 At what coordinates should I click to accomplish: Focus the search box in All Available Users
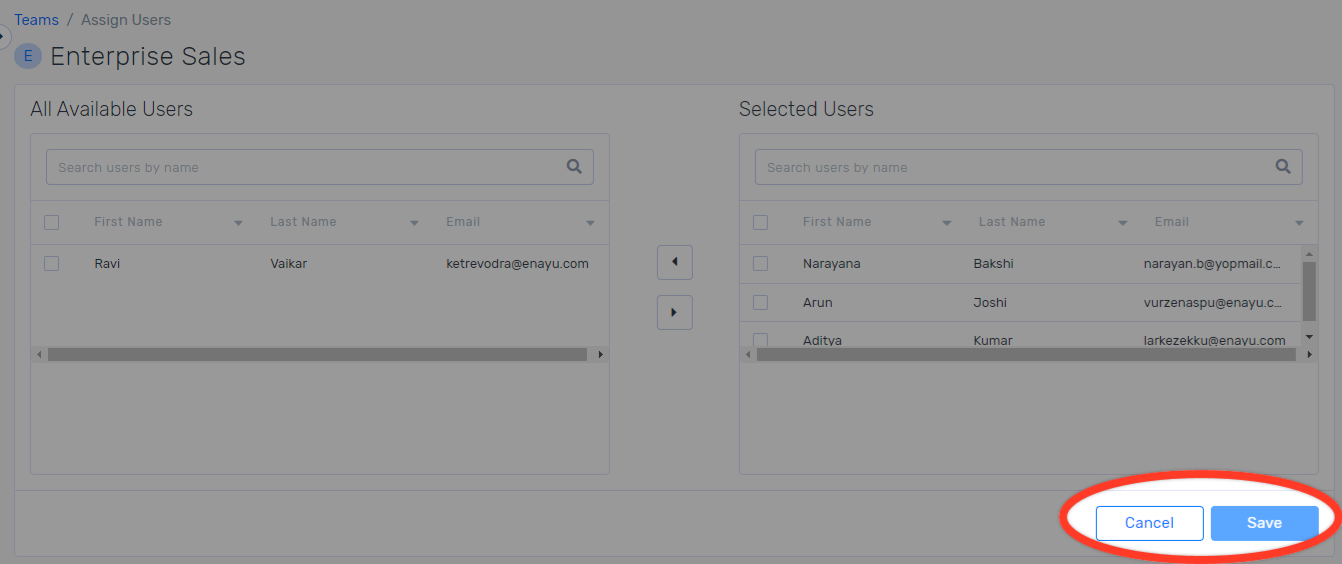point(320,167)
